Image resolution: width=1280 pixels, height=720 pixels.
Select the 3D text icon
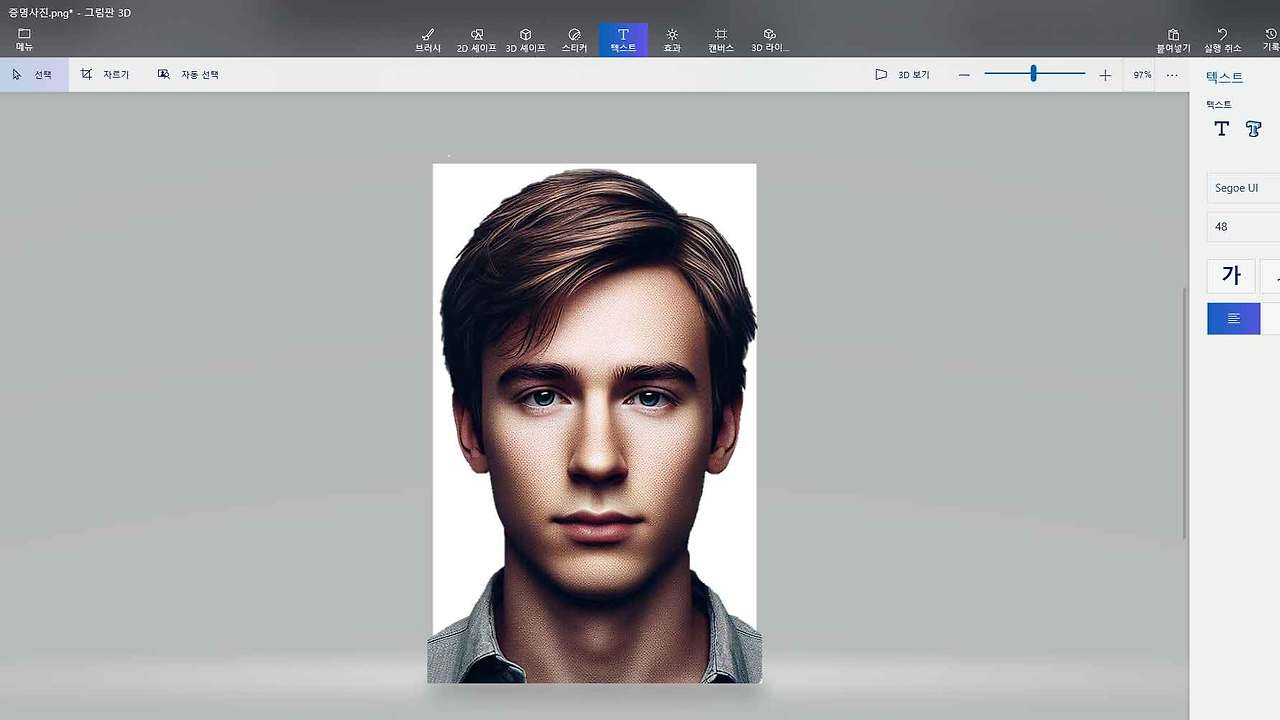(1253, 129)
